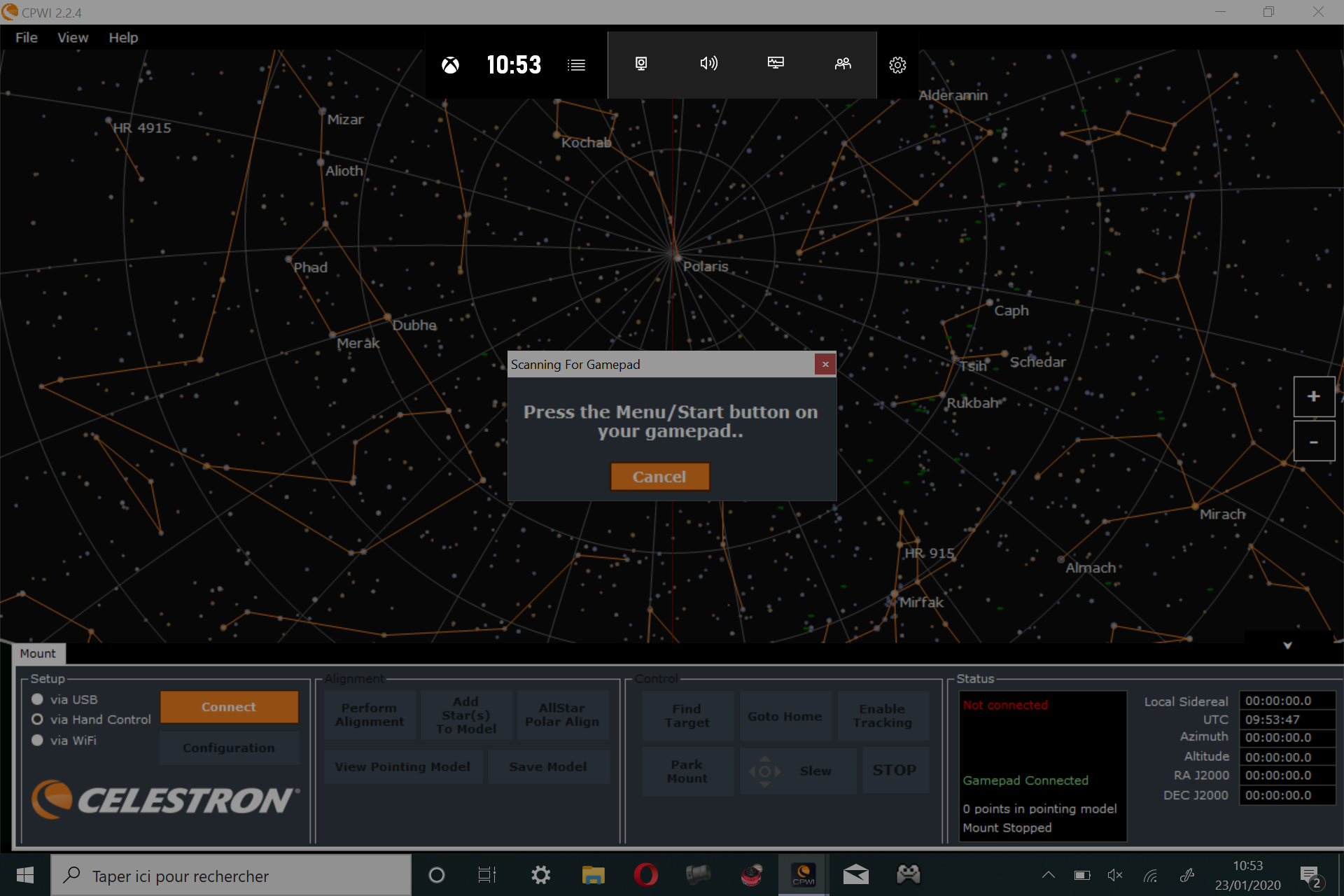Open Game Bar settings gear

tap(897, 65)
